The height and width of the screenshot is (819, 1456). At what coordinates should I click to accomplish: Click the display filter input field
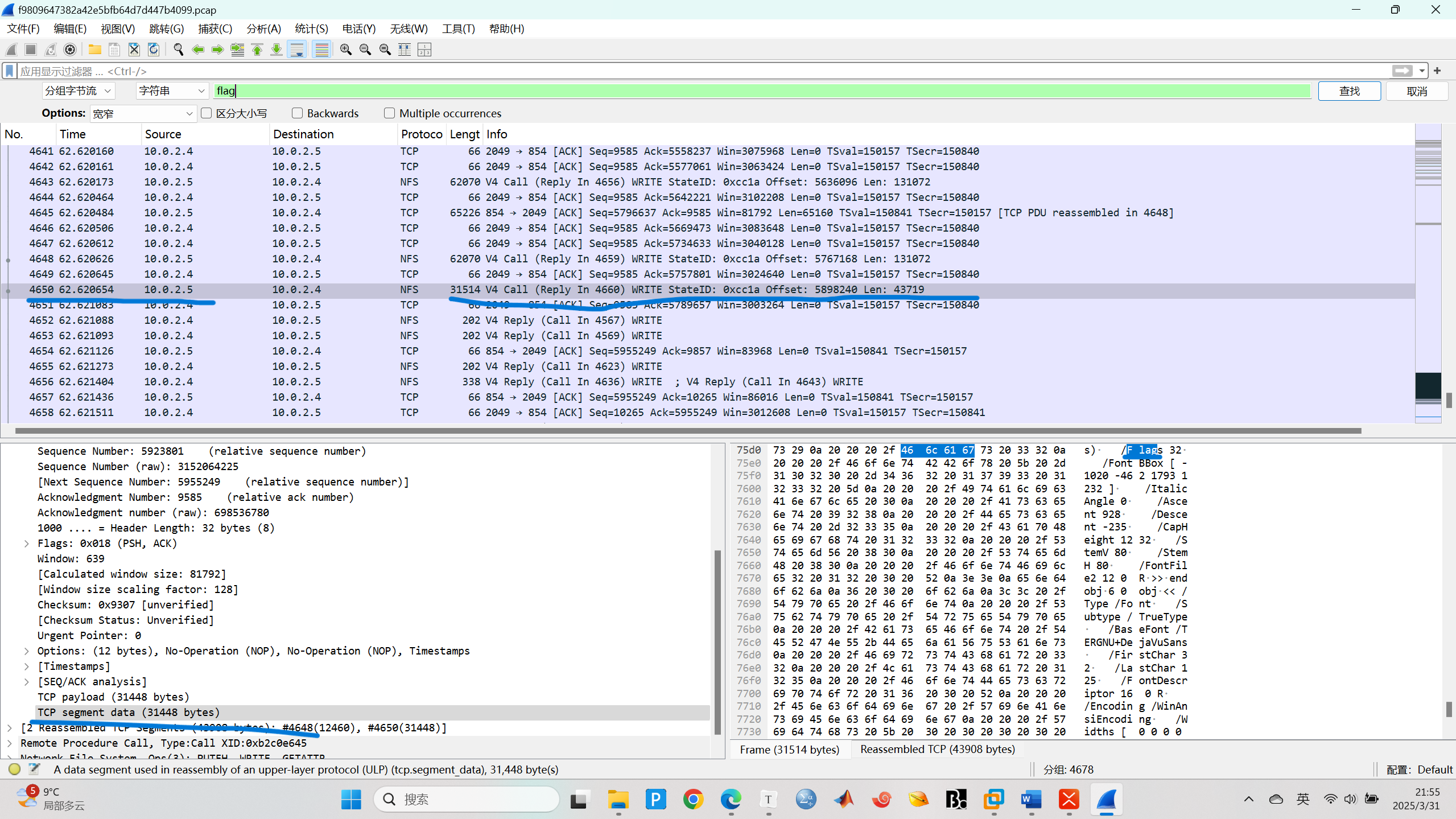(x=683, y=71)
